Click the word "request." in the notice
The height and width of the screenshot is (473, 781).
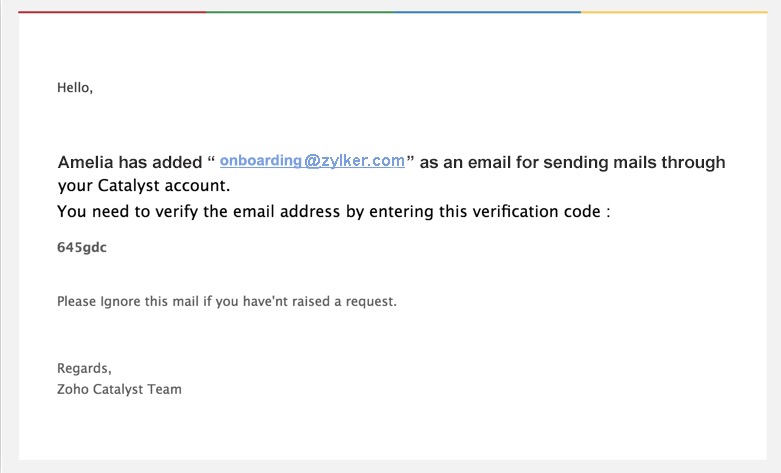[x=372, y=301]
